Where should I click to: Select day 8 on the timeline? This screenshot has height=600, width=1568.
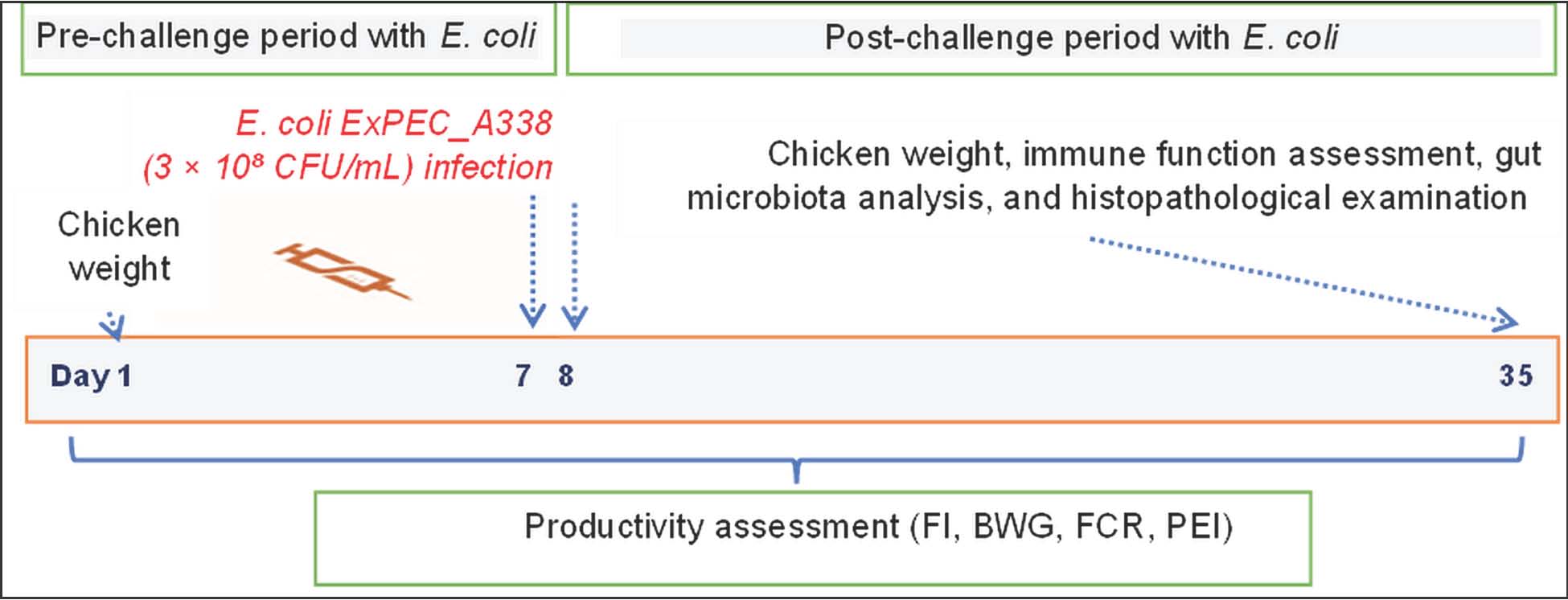click(x=566, y=376)
